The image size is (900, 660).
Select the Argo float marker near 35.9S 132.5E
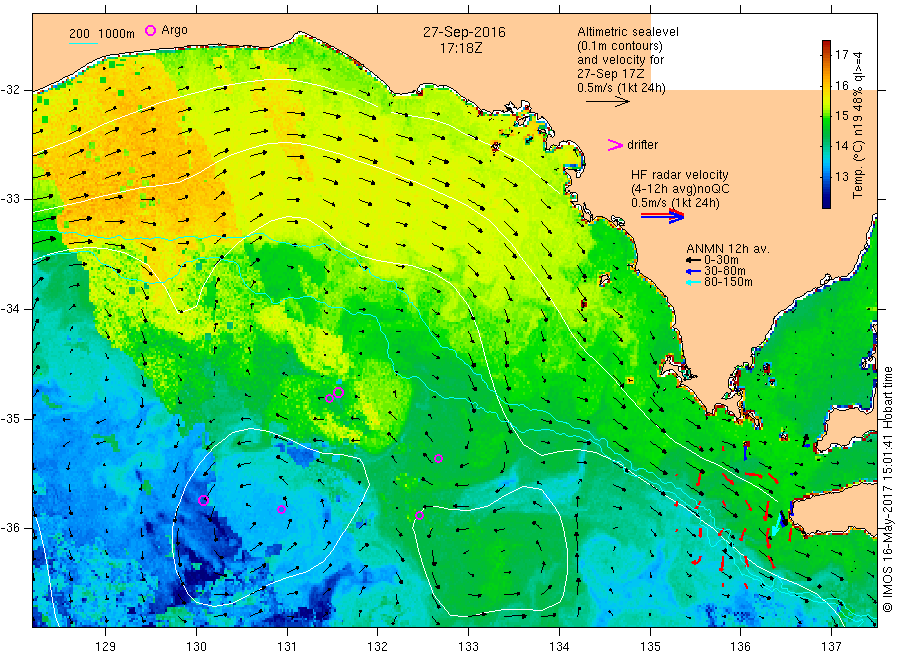pyautogui.click(x=420, y=515)
